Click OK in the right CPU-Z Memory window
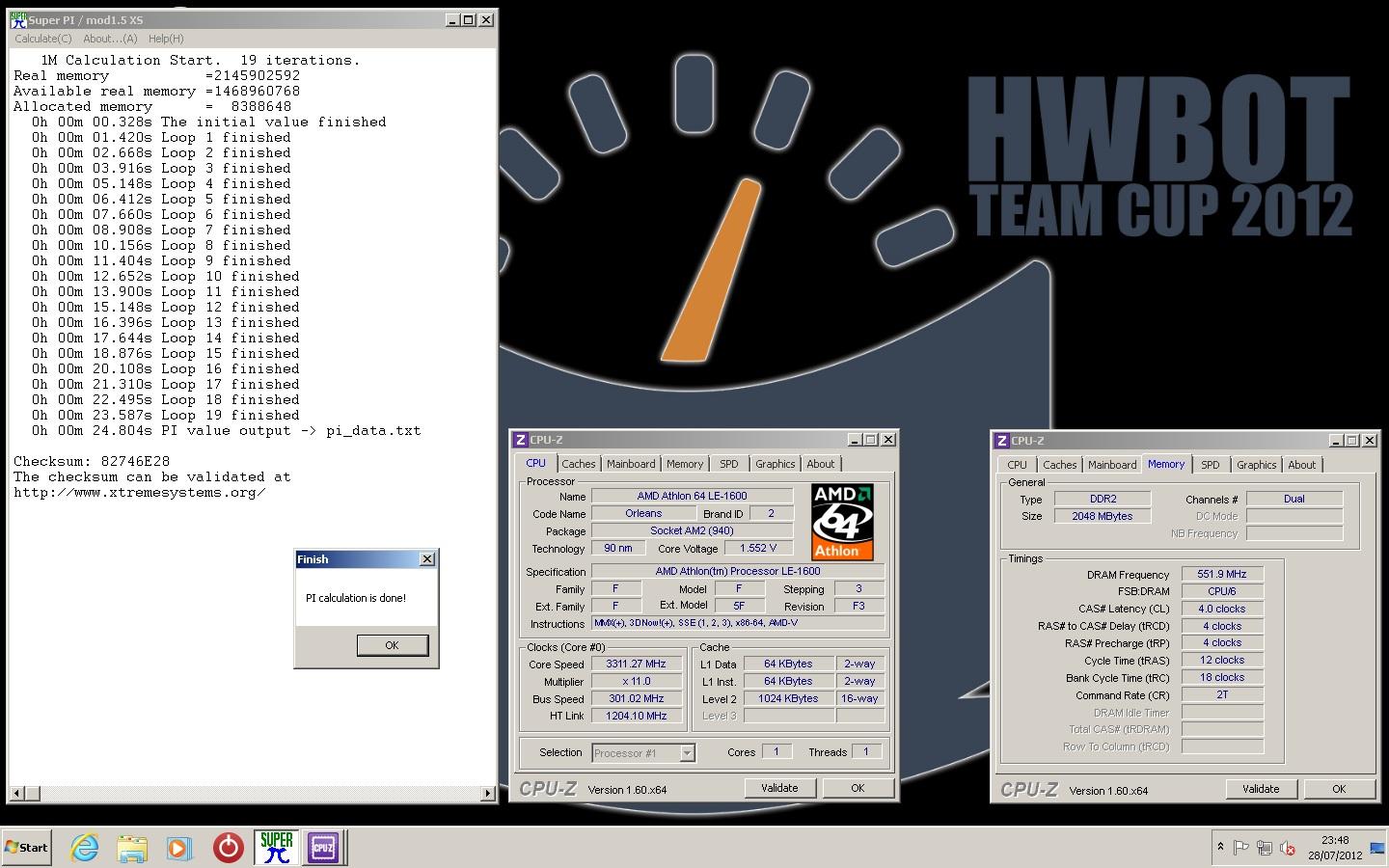The width and height of the screenshot is (1389, 868). [1339, 789]
